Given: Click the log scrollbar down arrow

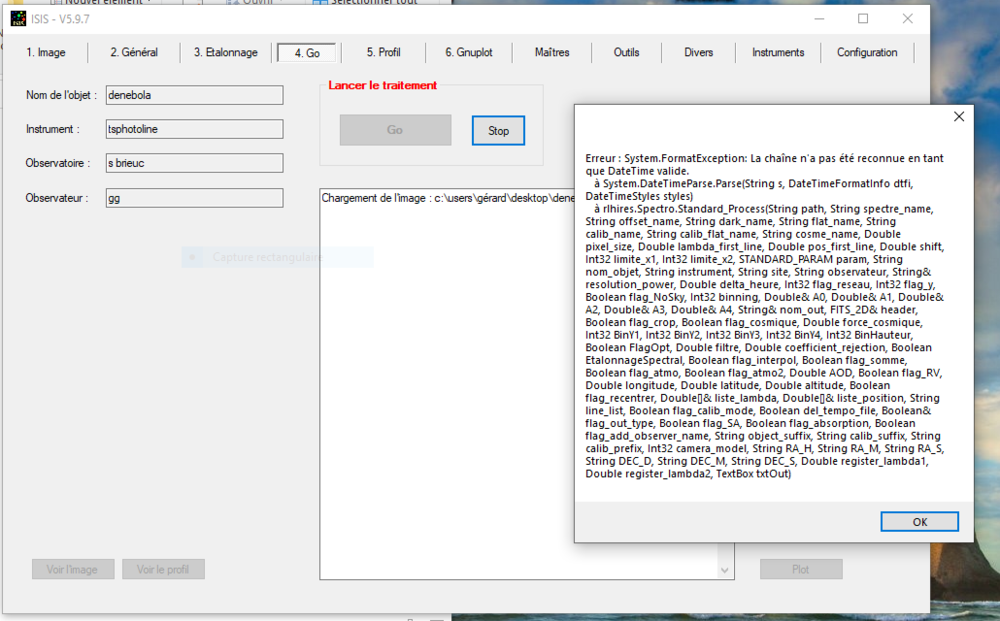Looking at the screenshot, I should (x=724, y=571).
